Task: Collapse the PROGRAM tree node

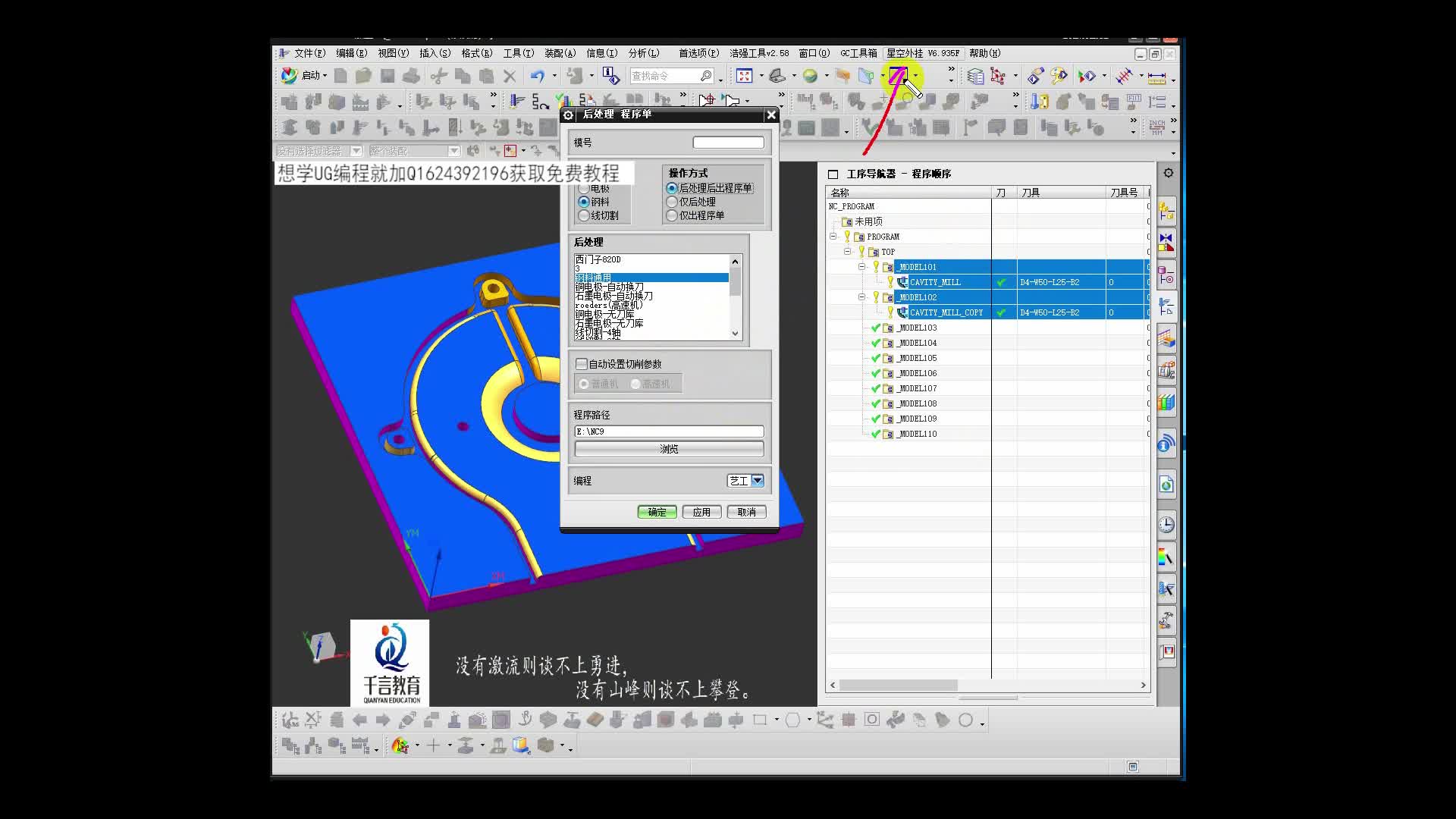Action: tap(833, 237)
